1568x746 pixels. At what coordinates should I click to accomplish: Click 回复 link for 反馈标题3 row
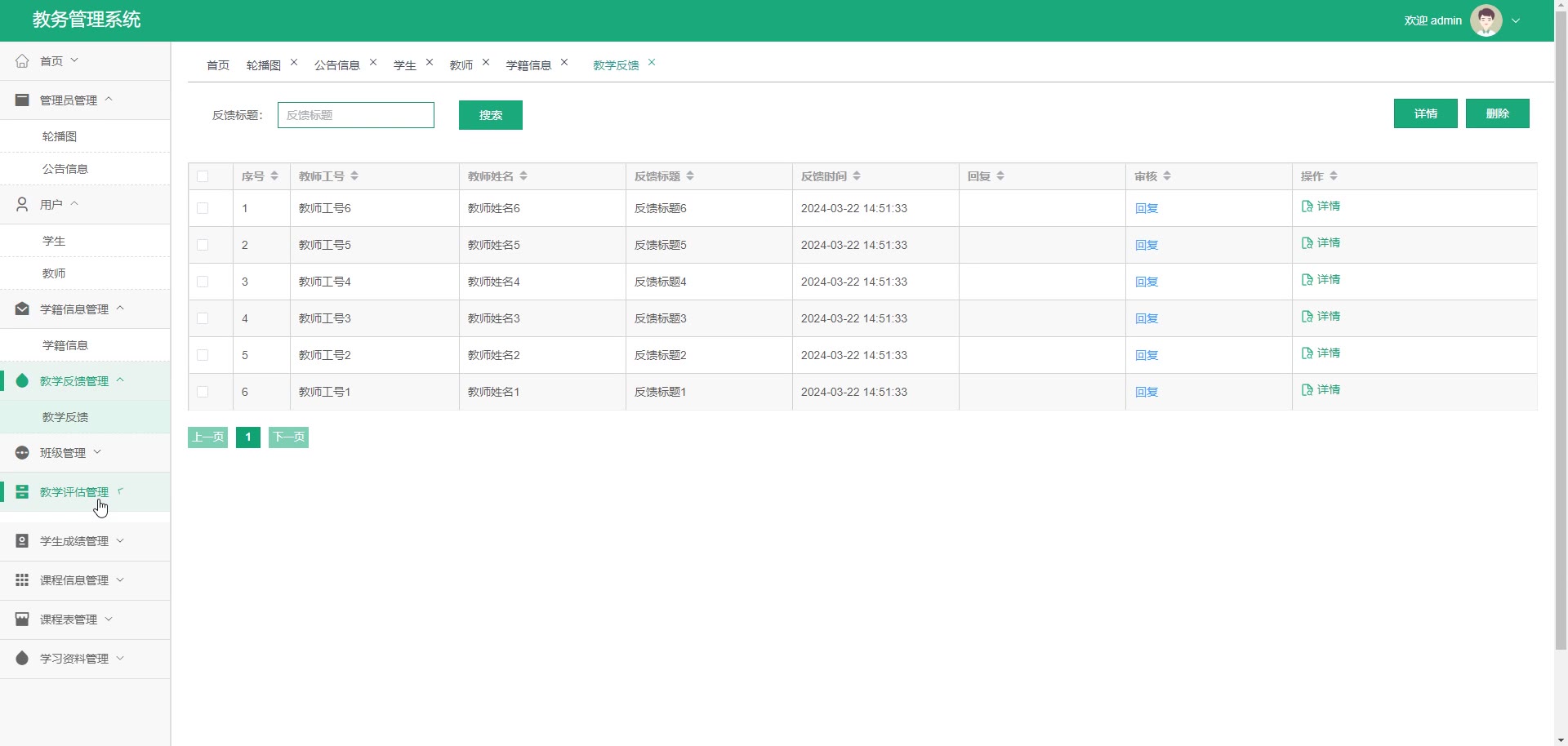point(1147,318)
